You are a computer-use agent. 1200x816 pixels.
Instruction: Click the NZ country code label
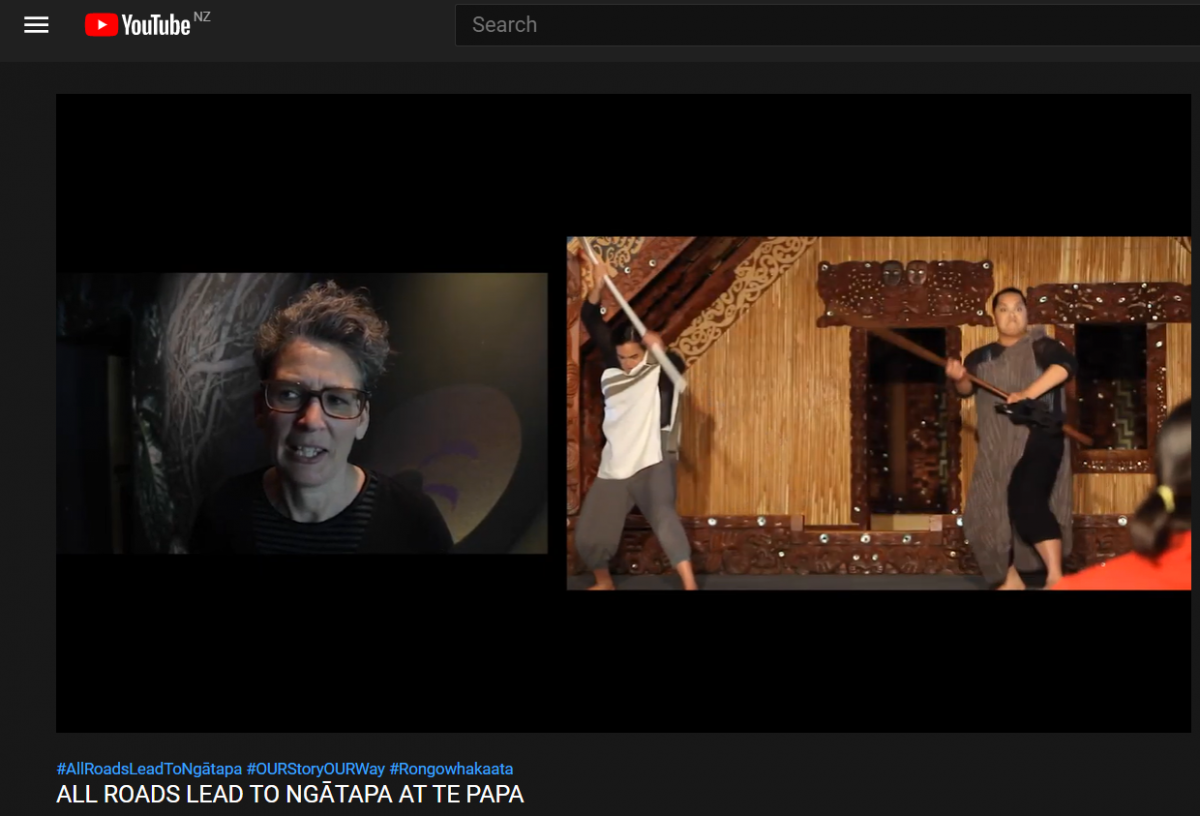[202, 16]
